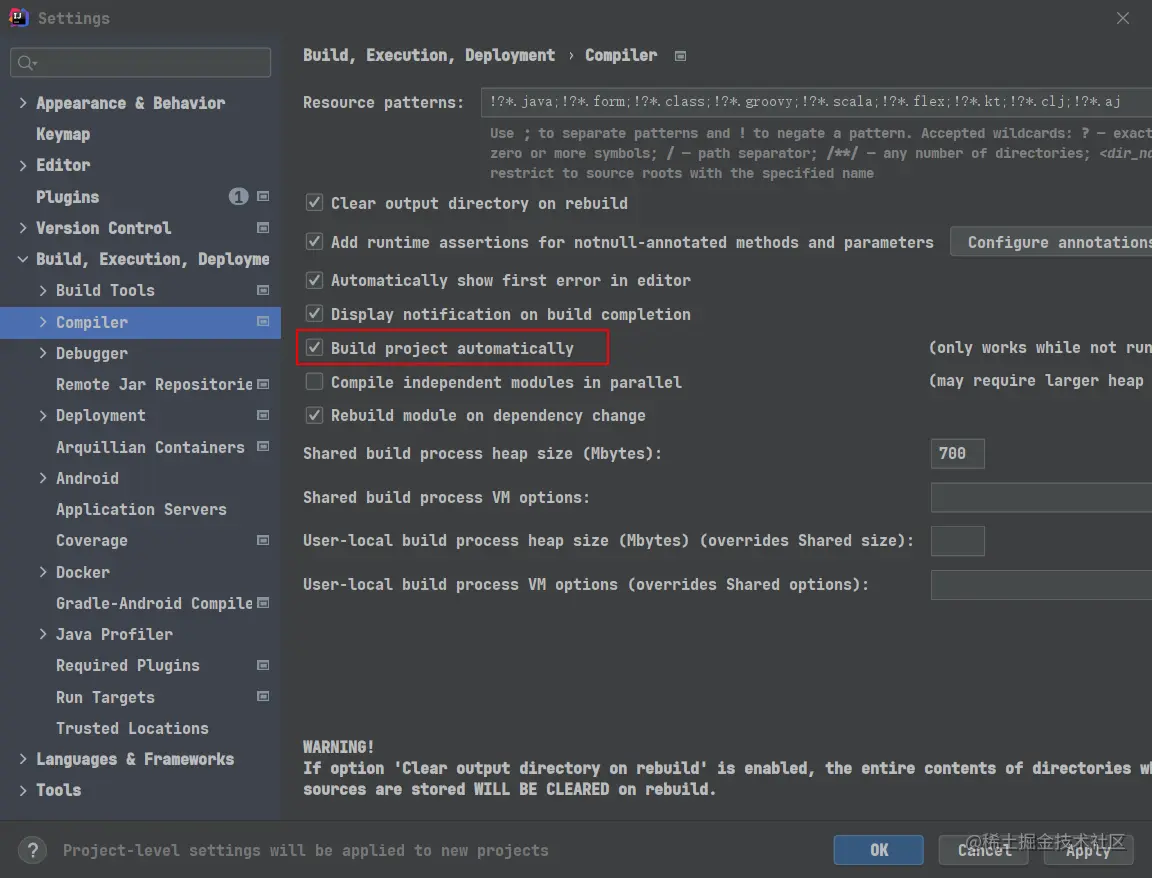Click the IntelliJ IDEA logo in title bar

tap(18, 17)
